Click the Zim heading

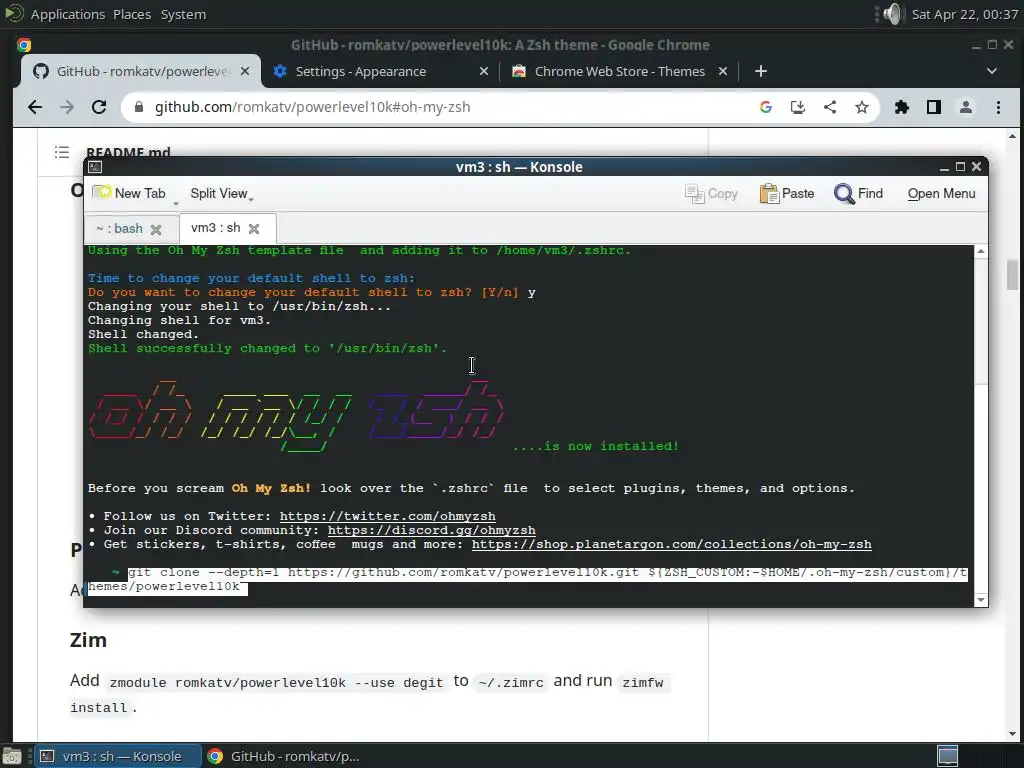(88, 640)
